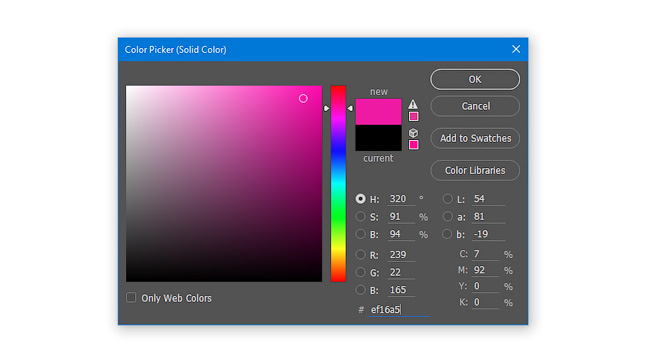This screenshot has width=650, height=362.
Task: Click the 'current' label below the swatch
Action: [378, 158]
